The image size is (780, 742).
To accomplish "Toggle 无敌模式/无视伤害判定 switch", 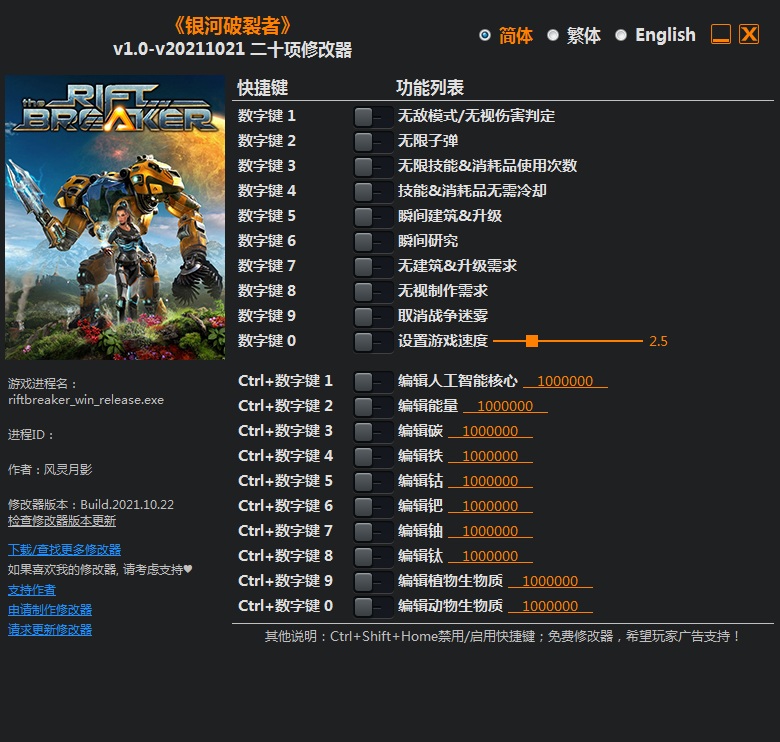I will [372, 116].
